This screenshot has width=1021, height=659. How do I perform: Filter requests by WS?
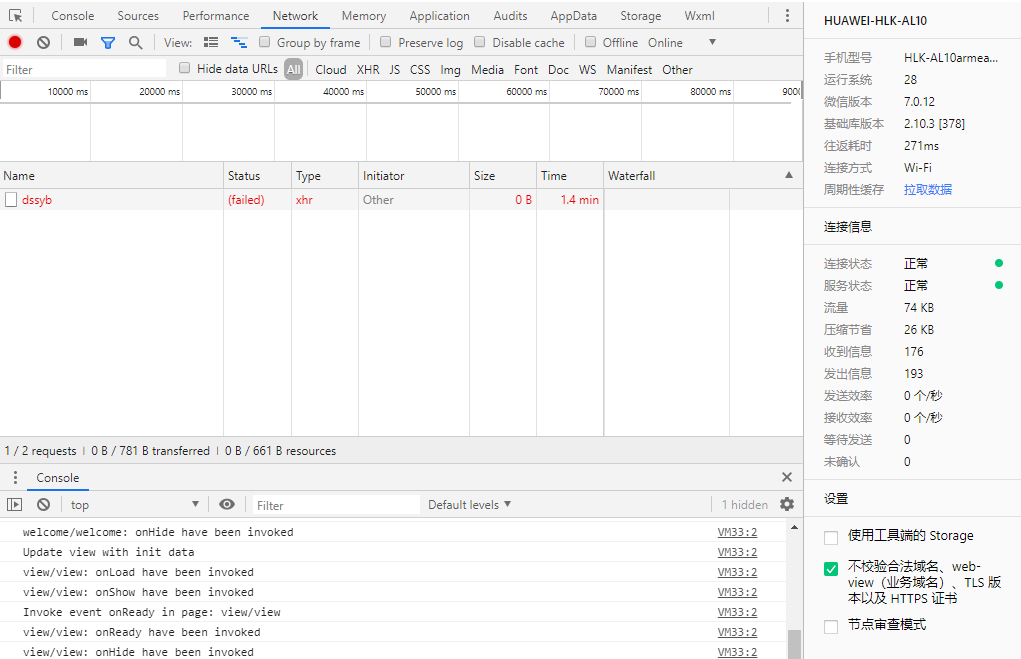[587, 69]
